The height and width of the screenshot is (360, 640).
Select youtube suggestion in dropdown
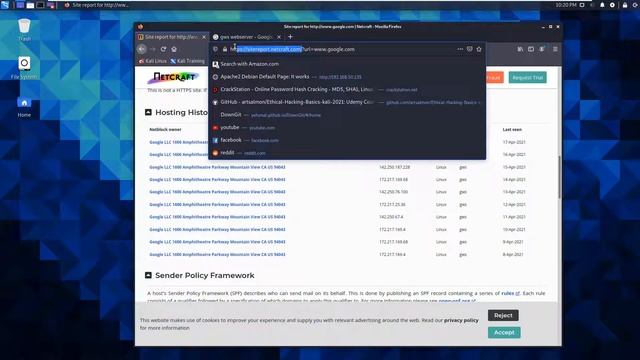(347, 127)
